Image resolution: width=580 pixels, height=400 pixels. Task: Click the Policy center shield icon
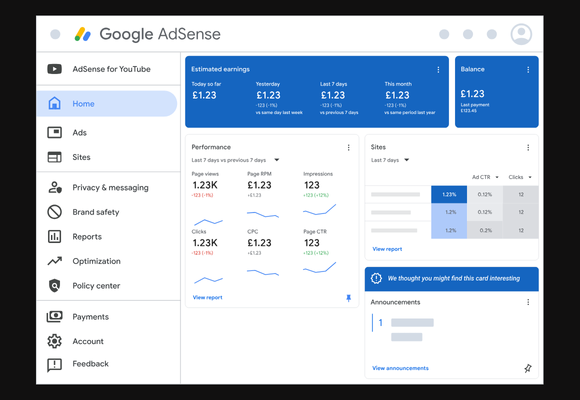(54, 285)
